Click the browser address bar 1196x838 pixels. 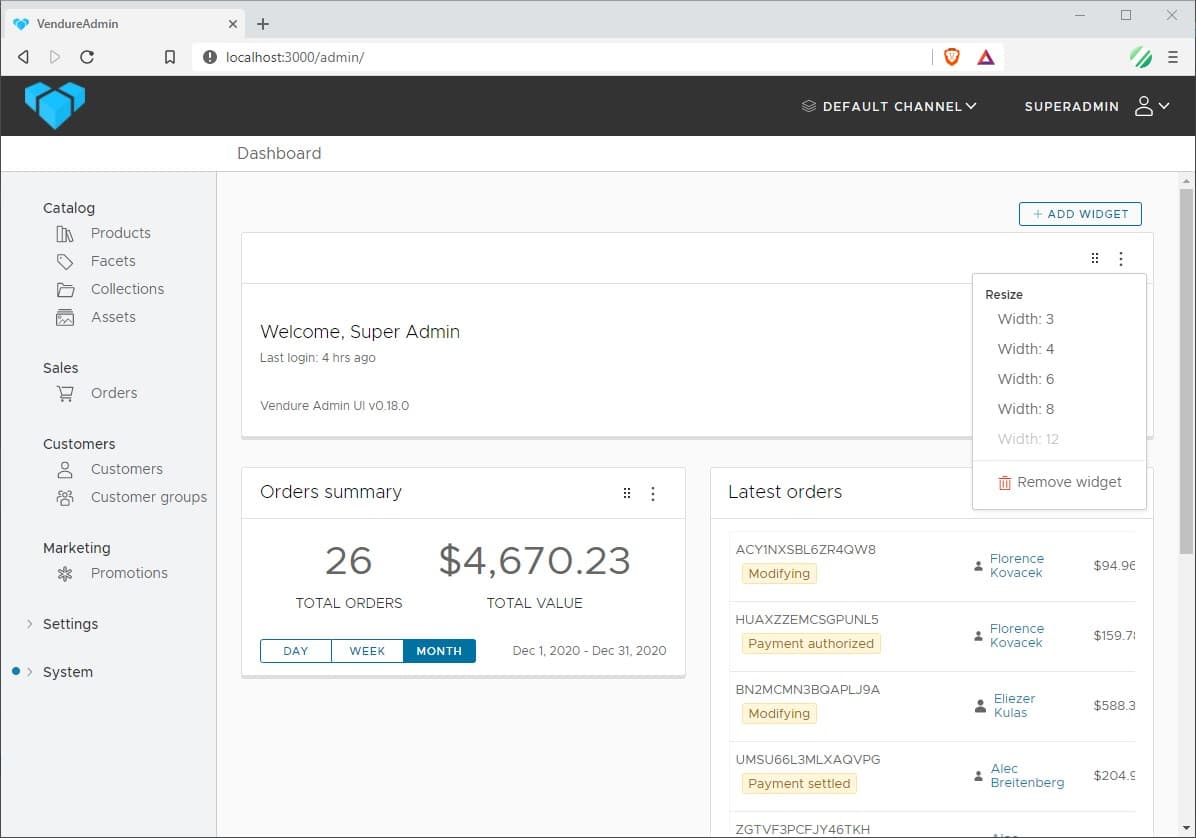(x=560, y=57)
